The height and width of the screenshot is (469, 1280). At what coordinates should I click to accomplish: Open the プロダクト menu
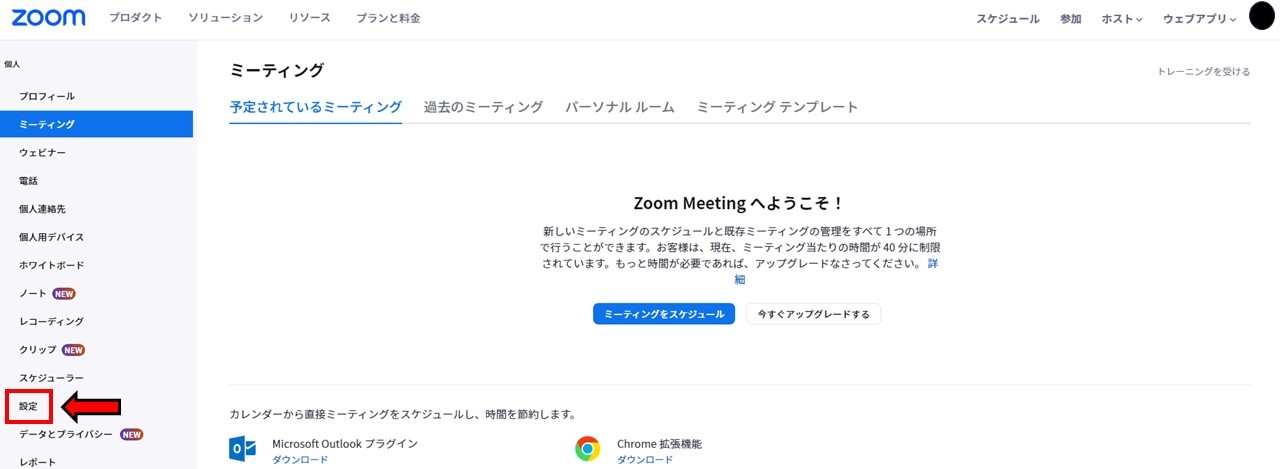pyautogui.click(x=135, y=18)
